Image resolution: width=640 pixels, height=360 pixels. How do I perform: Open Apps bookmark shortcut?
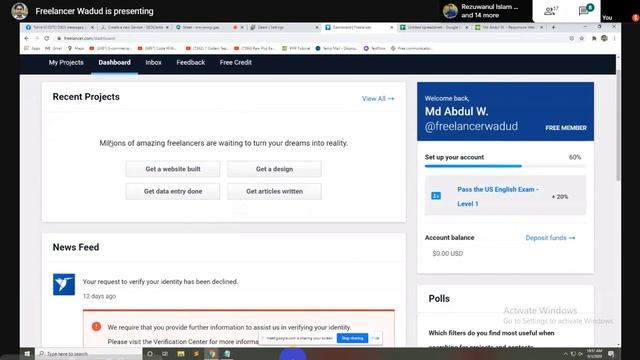[x=32, y=48]
